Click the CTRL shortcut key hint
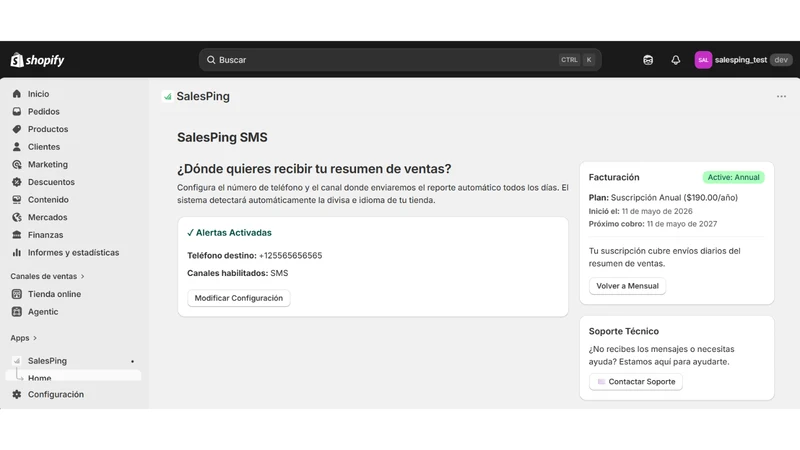 [569, 60]
